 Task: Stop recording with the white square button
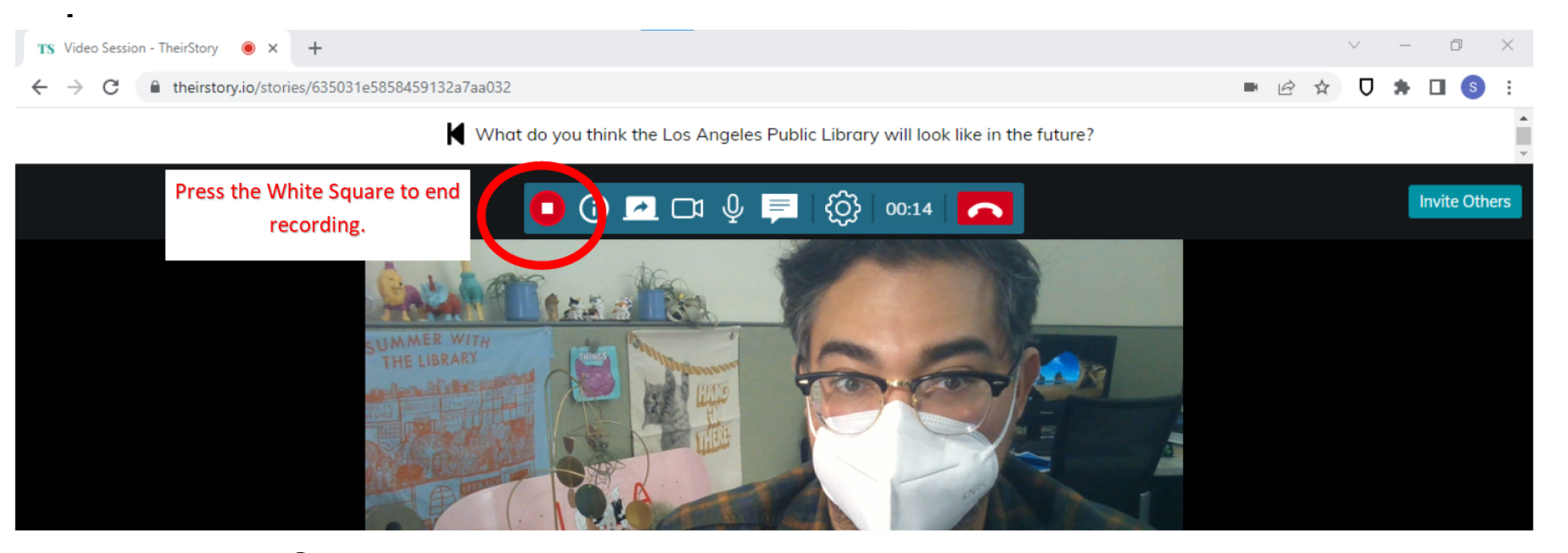coord(548,209)
